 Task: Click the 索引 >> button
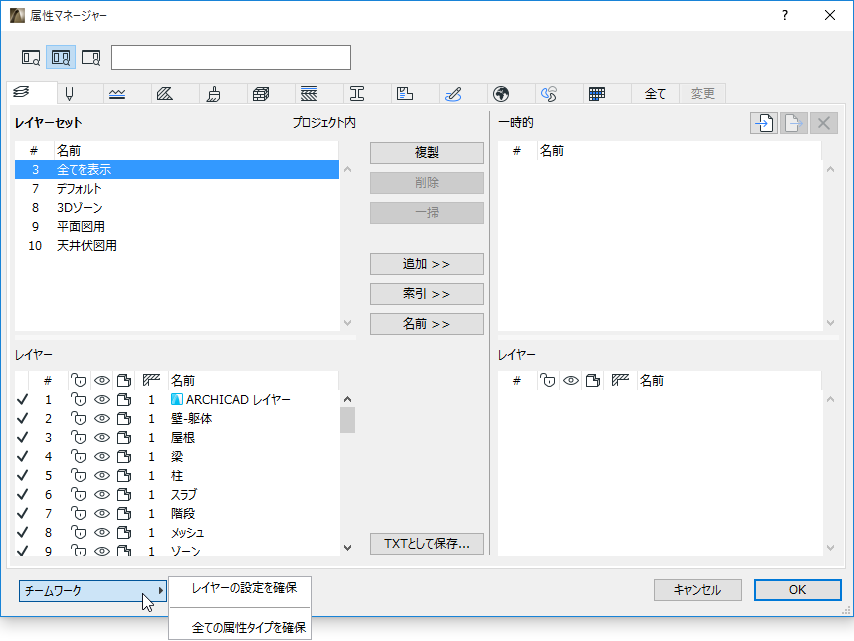427,294
